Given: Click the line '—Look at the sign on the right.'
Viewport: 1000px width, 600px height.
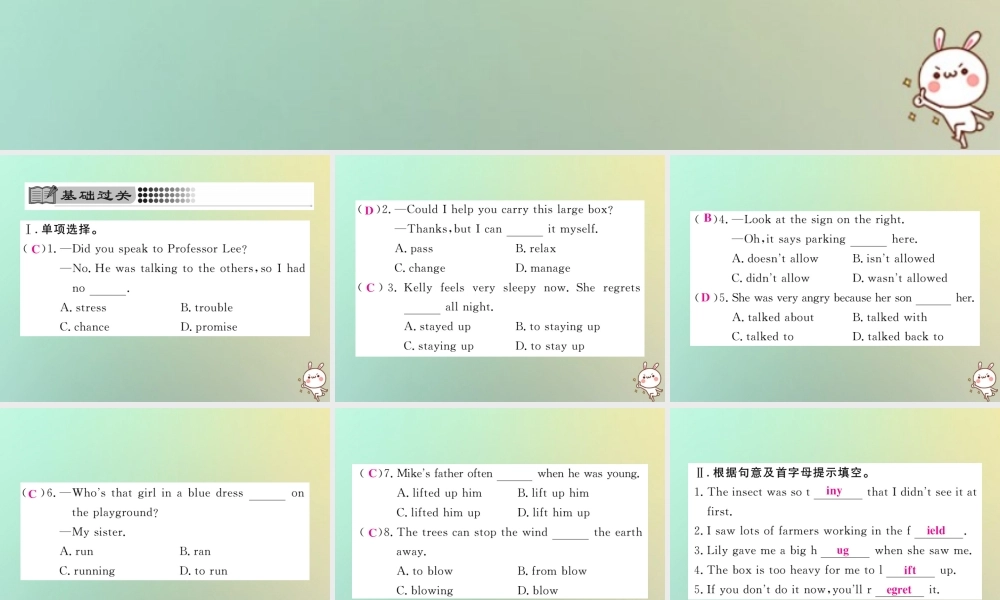Looking at the screenshot, I should (818, 220).
